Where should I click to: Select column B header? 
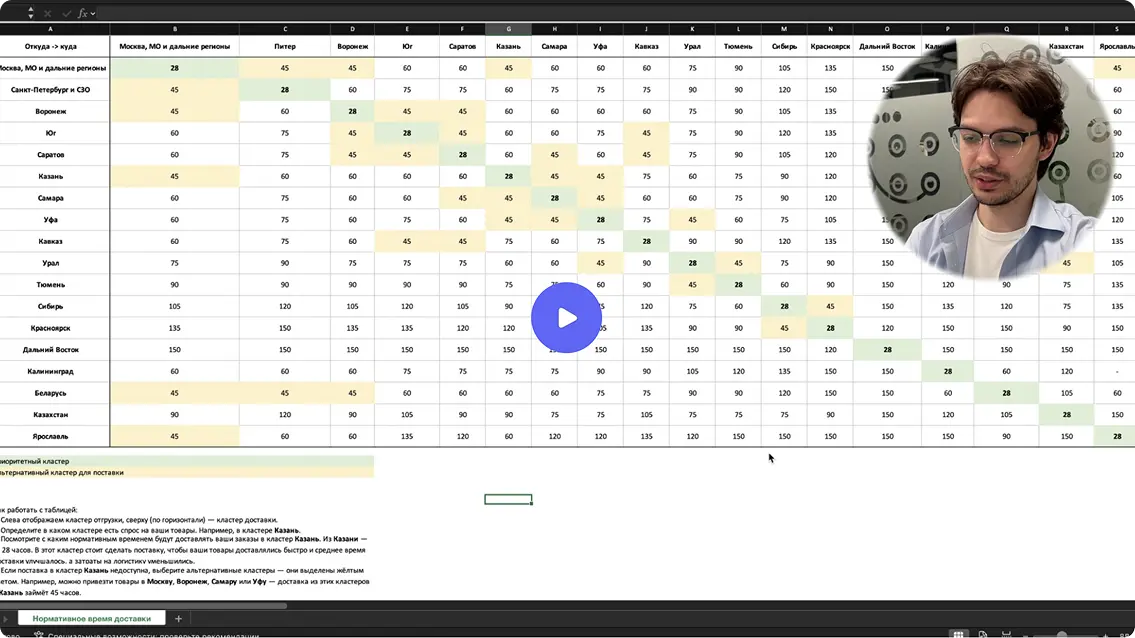pyautogui.click(x=174, y=29)
